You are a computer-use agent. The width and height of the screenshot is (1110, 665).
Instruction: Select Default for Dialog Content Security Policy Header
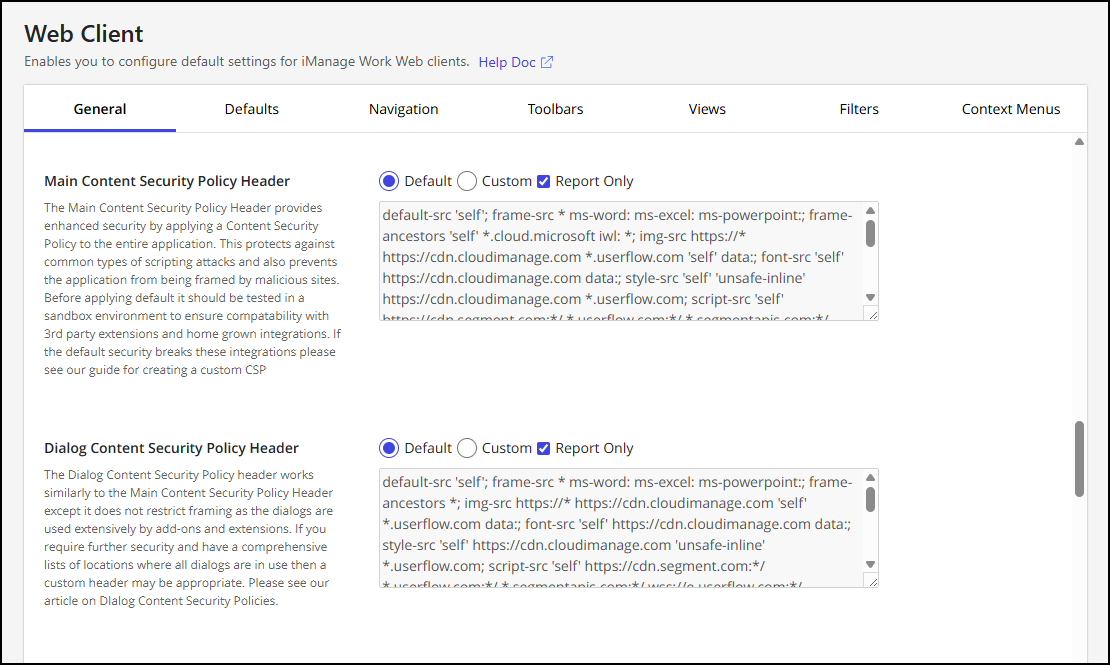click(389, 448)
